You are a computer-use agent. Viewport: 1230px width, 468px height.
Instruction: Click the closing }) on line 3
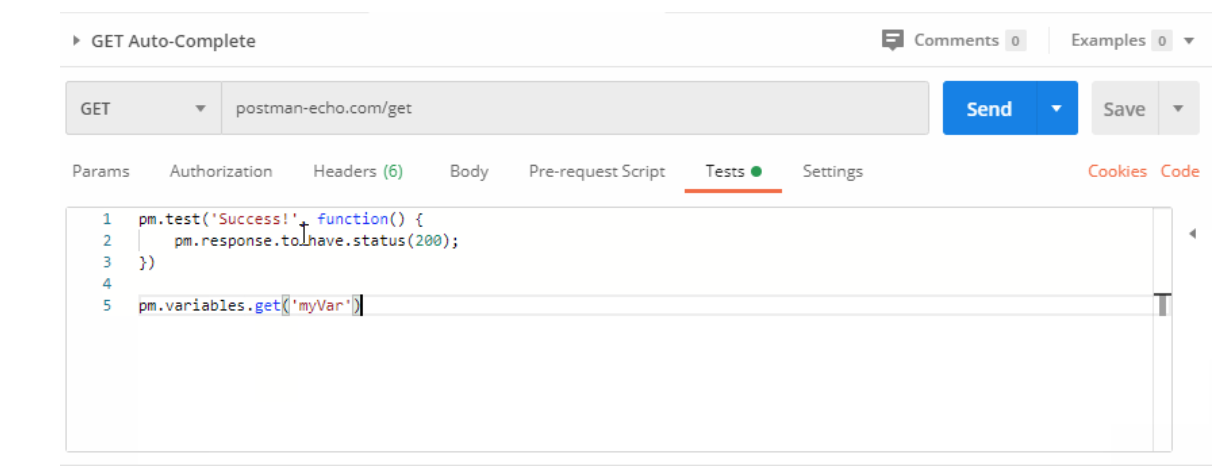click(147, 263)
